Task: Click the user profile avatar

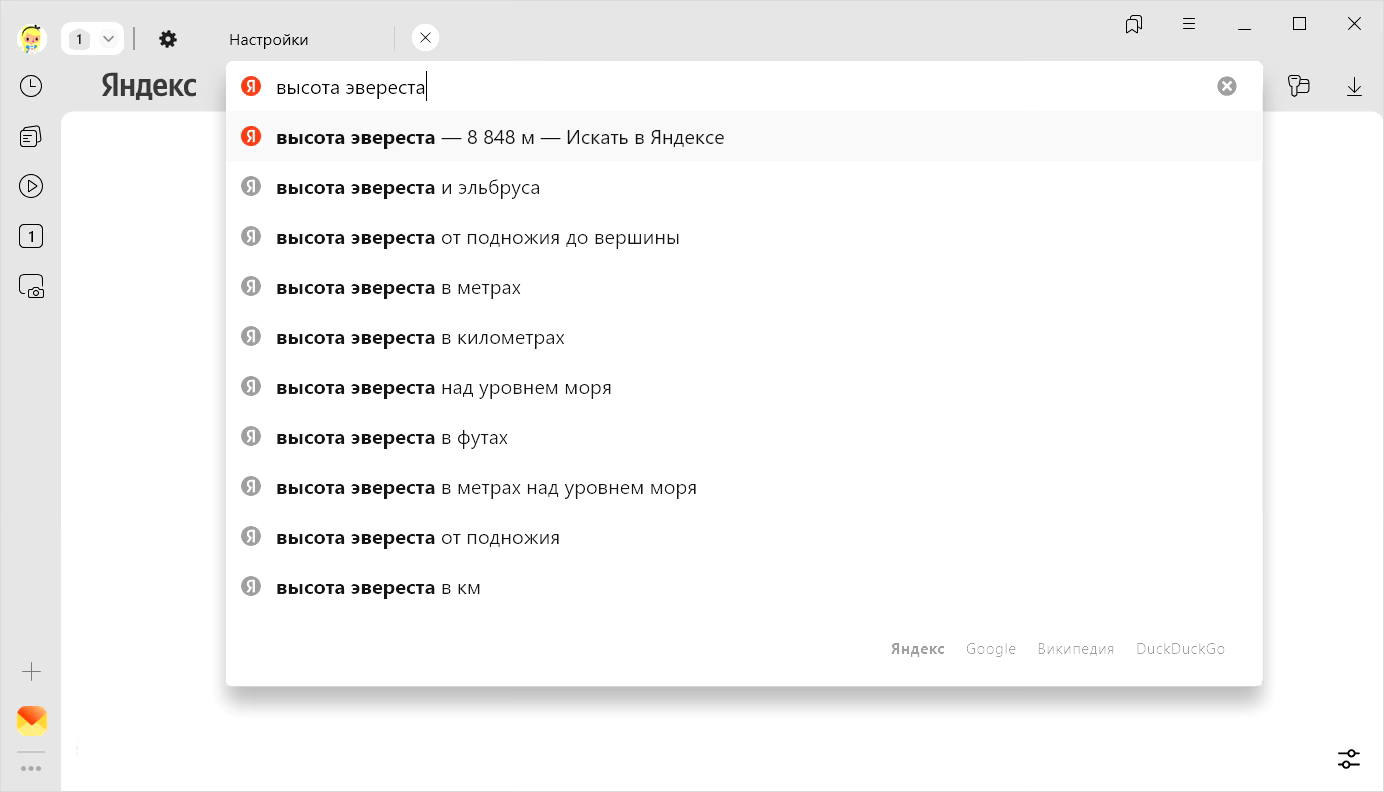Action: tap(32, 39)
